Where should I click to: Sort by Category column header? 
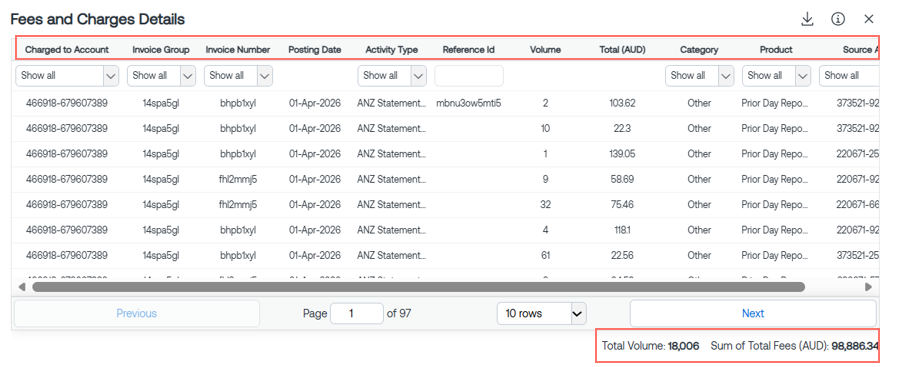coord(699,49)
